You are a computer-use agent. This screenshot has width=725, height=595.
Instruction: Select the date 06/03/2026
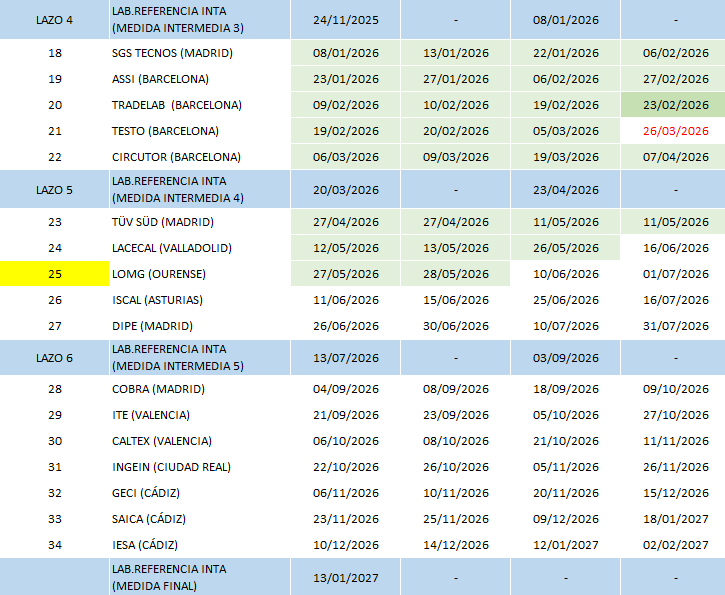[x=345, y=157]
